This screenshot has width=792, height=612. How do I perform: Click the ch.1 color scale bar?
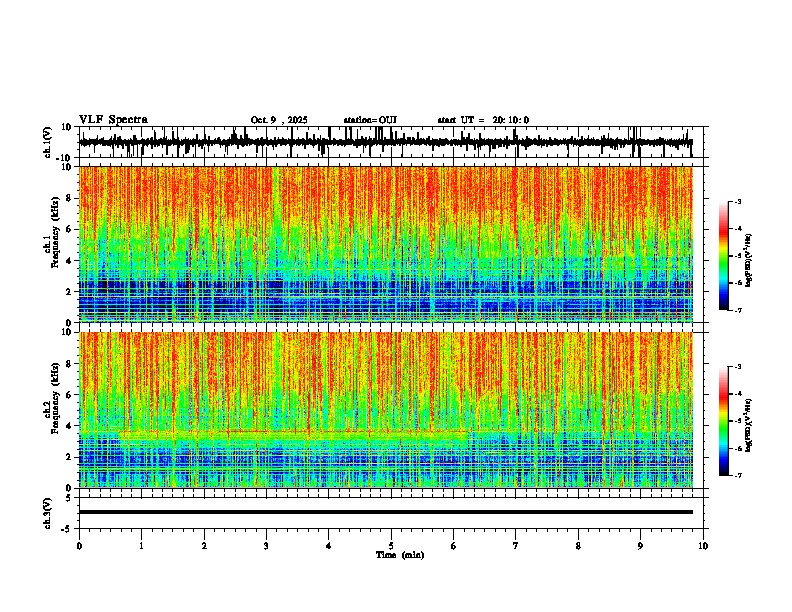click(724, 256)
